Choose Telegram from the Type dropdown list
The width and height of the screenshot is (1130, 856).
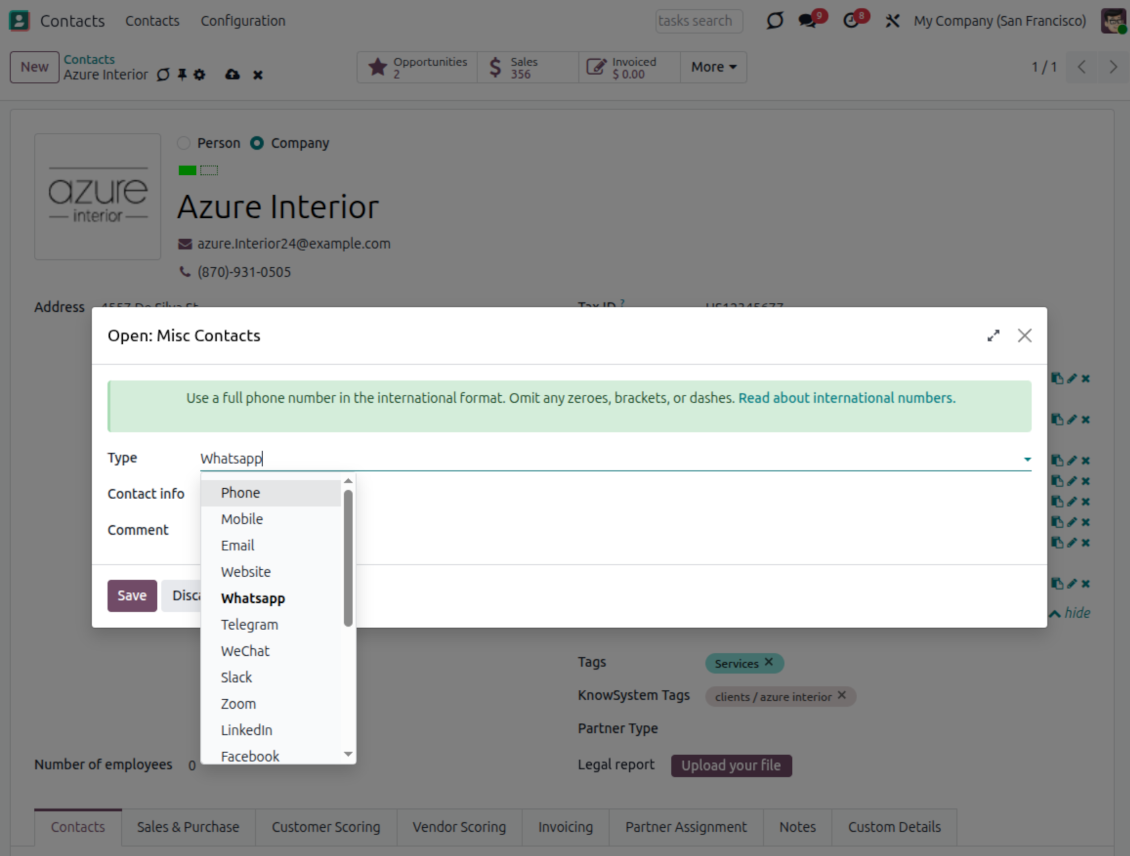click(x=249, y=625)
